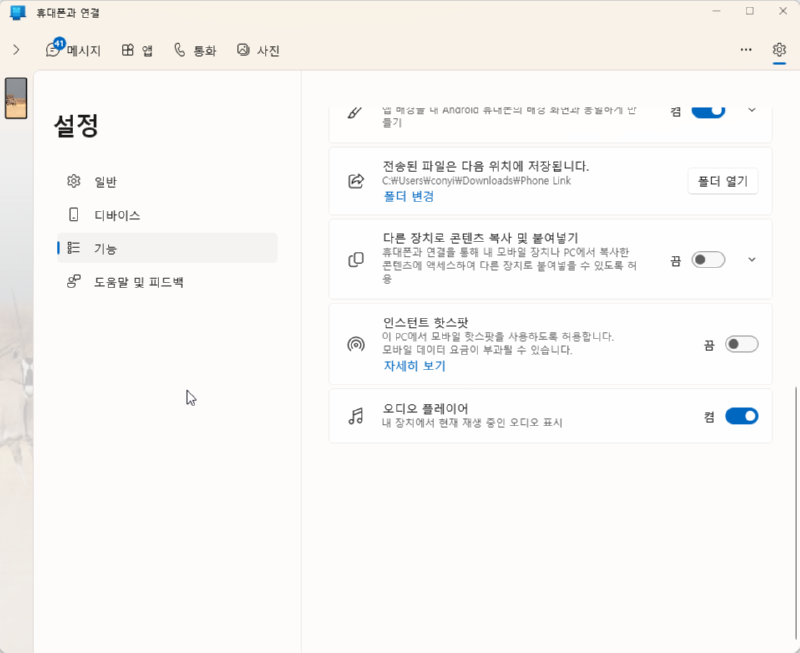Open 디바이스 settings section
This screenshot has width=800, height=653.
point(116,215)
